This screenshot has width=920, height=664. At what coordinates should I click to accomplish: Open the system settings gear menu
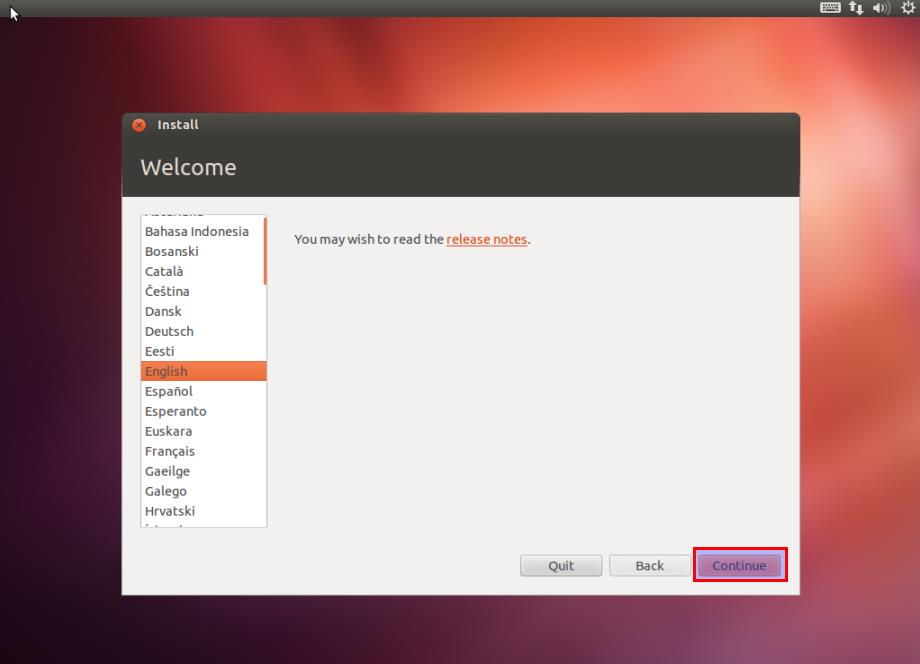tap(908, 8)
